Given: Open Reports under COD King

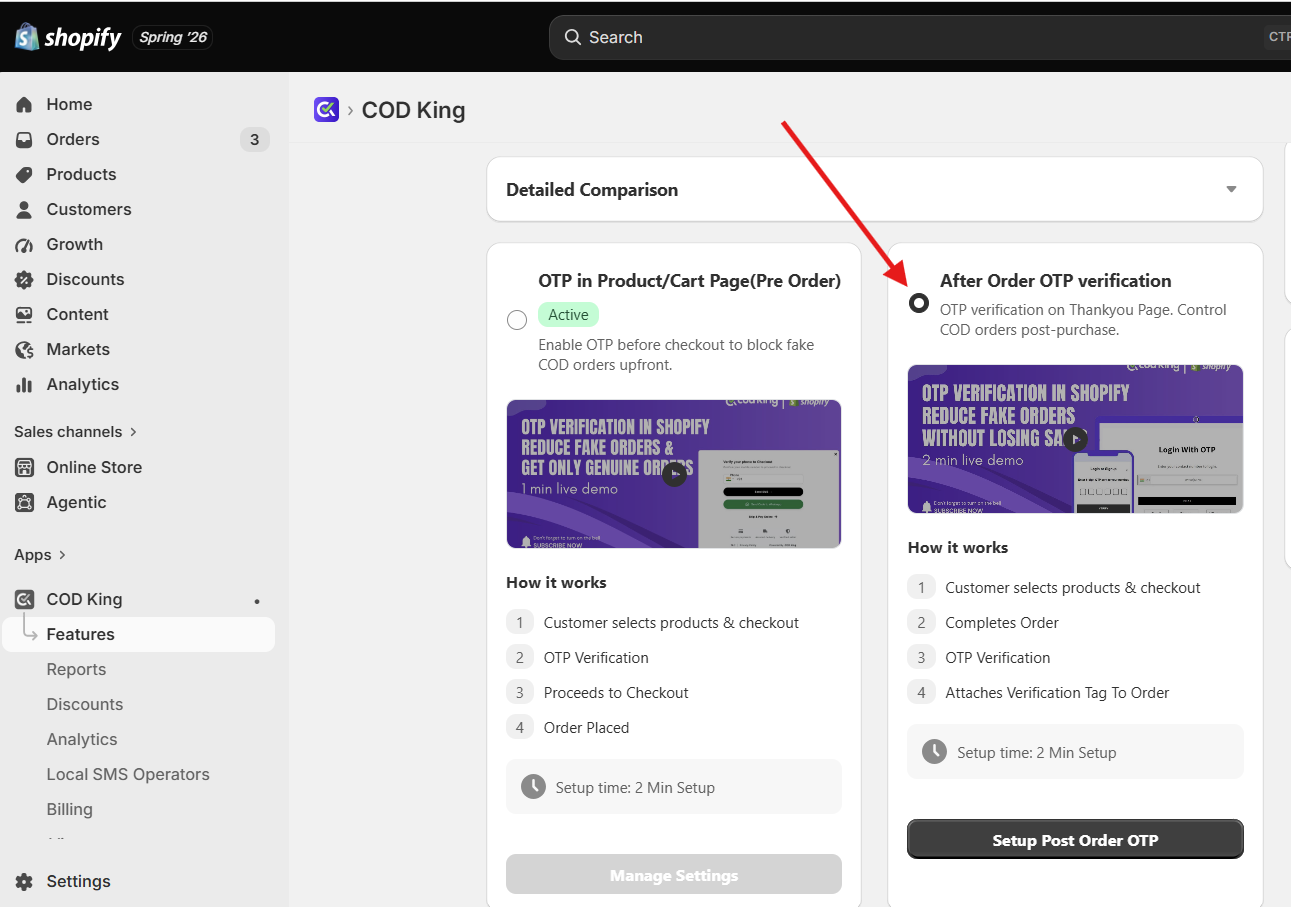Looking at the screenshot, I should coord(76,669).
